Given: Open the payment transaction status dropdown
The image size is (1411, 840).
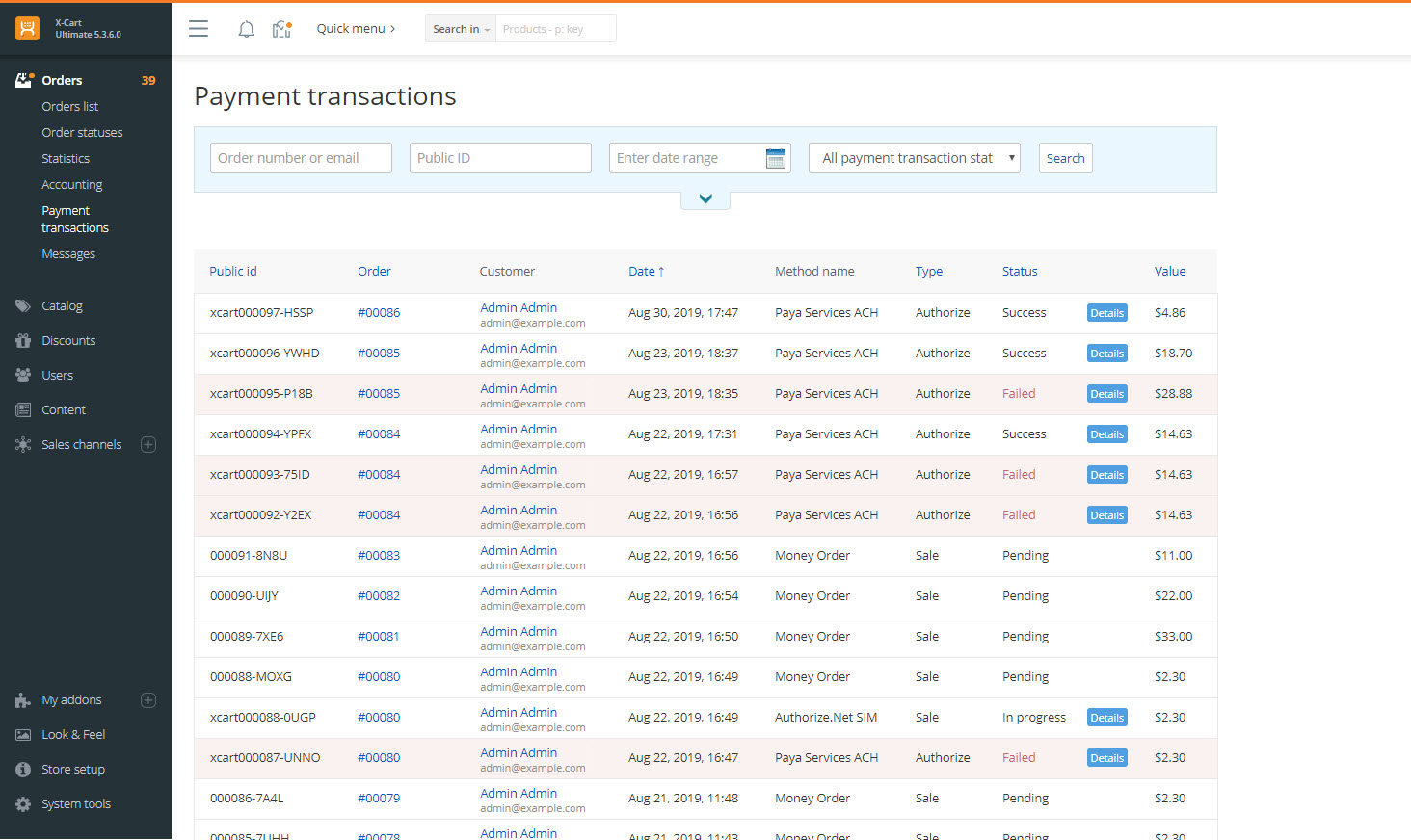Looking at the screenshot, I should 915,158.
